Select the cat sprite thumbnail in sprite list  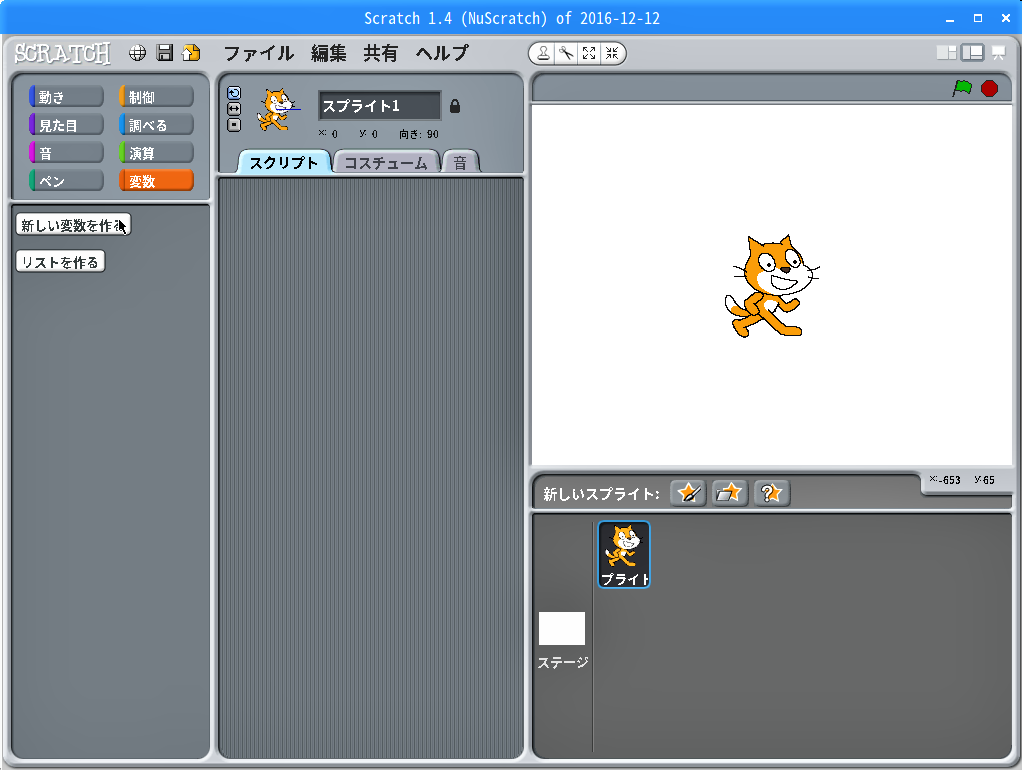click(x=624, y=554)
